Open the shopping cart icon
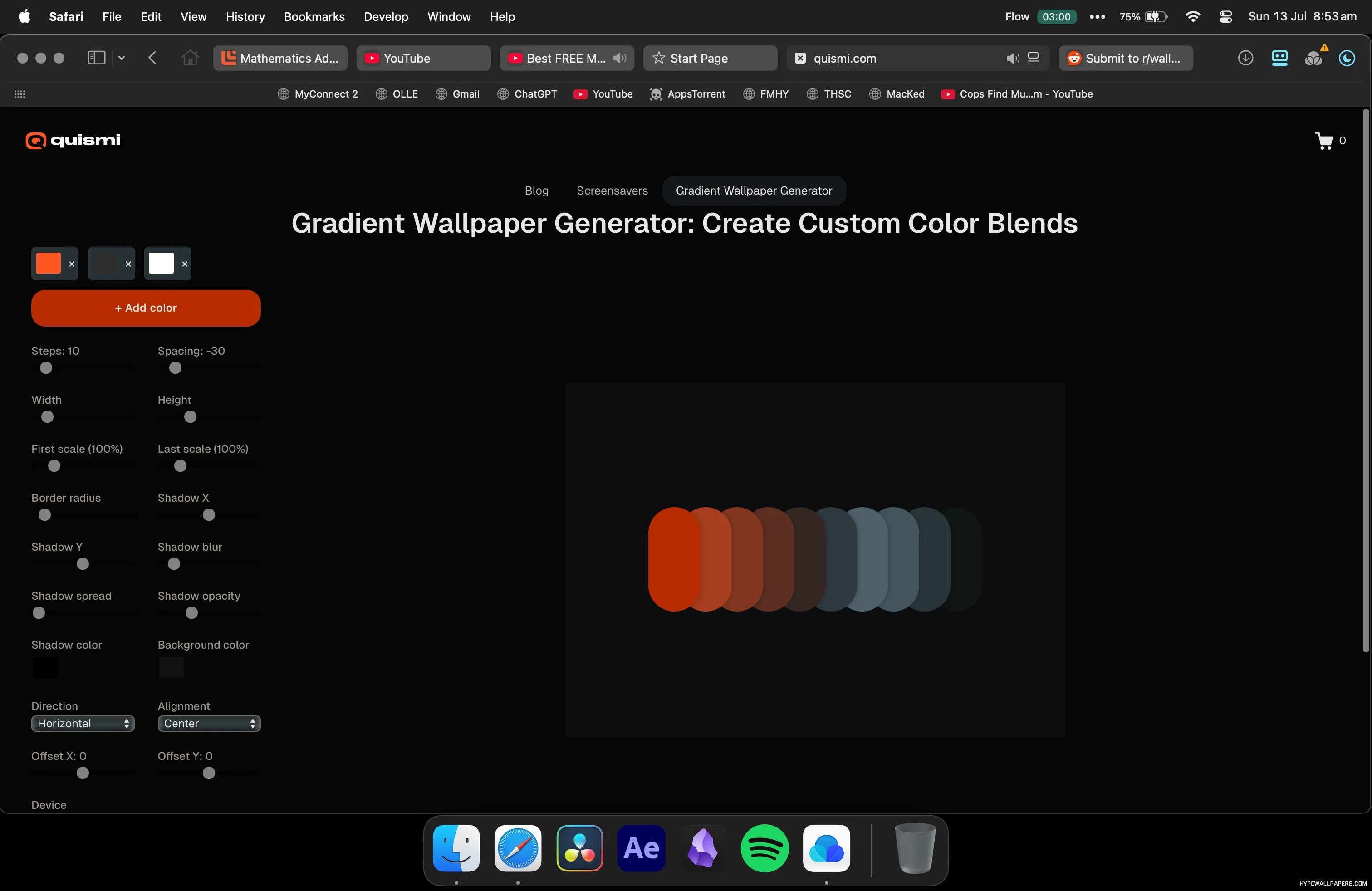 point(1323,141)
